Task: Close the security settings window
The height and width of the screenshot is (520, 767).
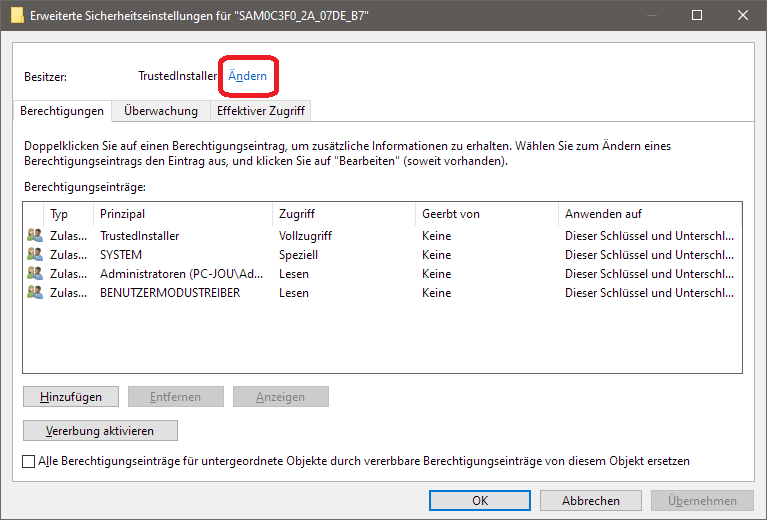Action: pos(743,16)
